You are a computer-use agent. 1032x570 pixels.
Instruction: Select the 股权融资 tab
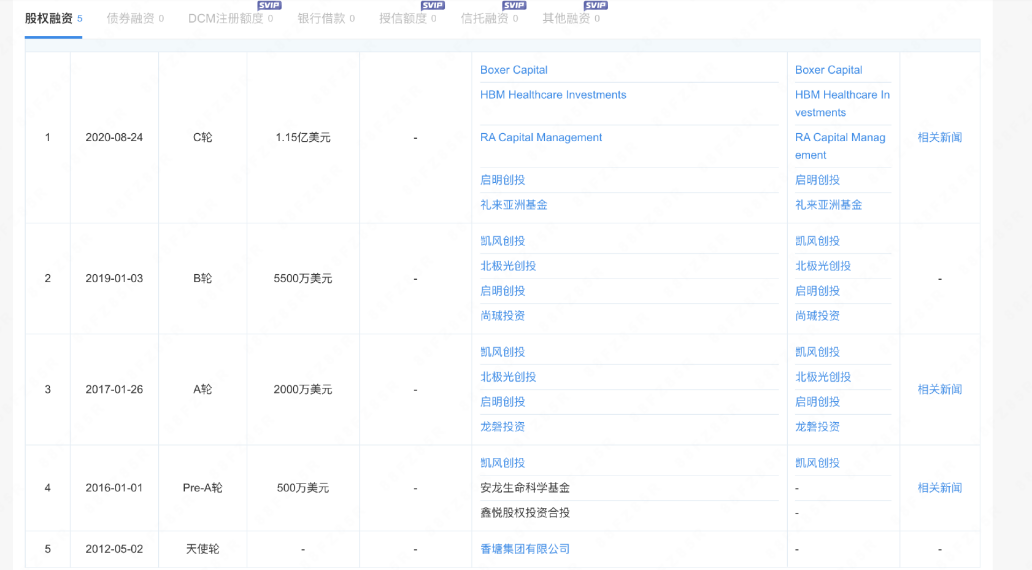(53, 18)
